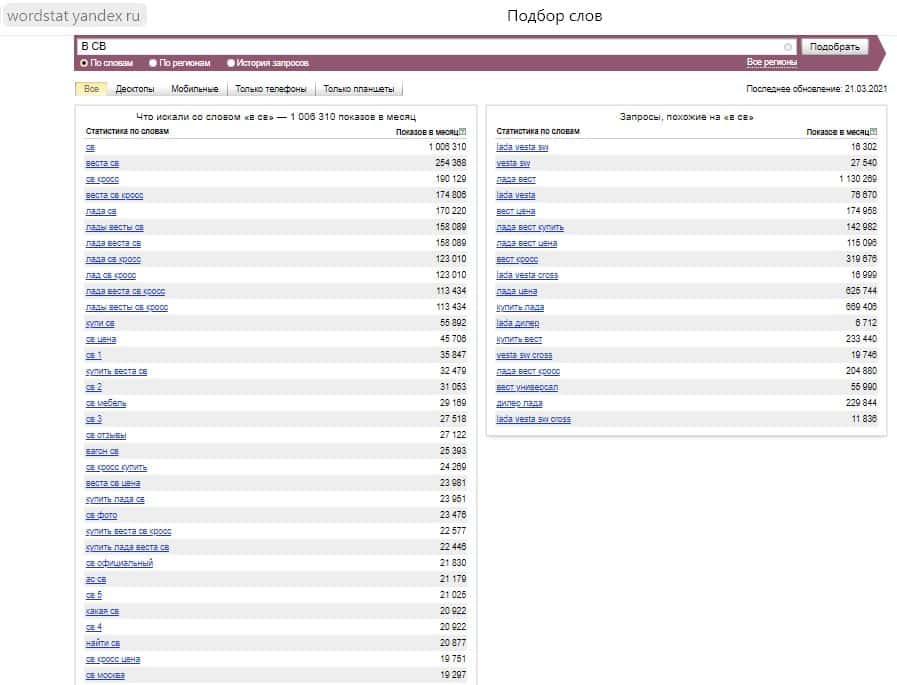The height and width of the screenshot is (685, 897).
Task: Open the 'Все регионы' region selector
Action: [x=771, y=62]
